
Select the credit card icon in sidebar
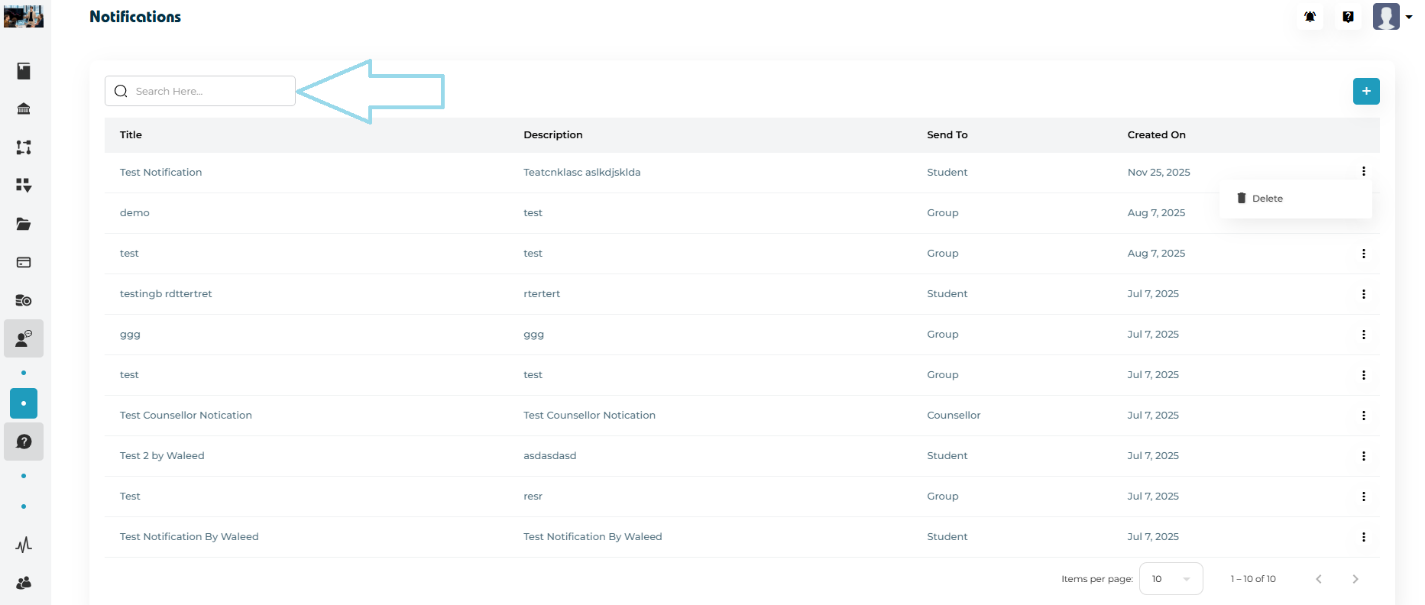pos(24,262)
